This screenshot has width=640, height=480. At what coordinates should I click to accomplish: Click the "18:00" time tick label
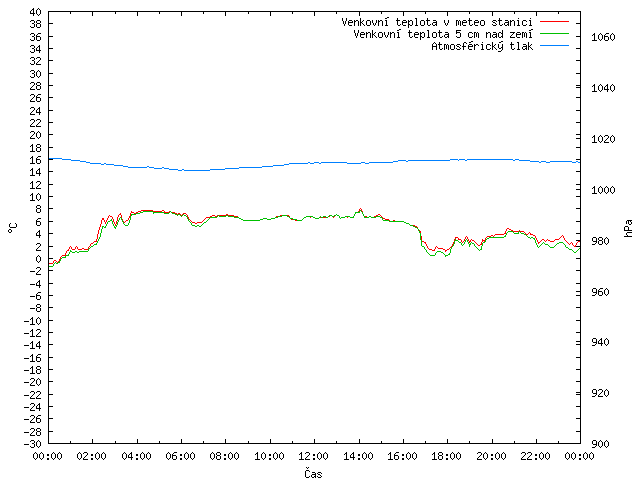tap(447, 456)
